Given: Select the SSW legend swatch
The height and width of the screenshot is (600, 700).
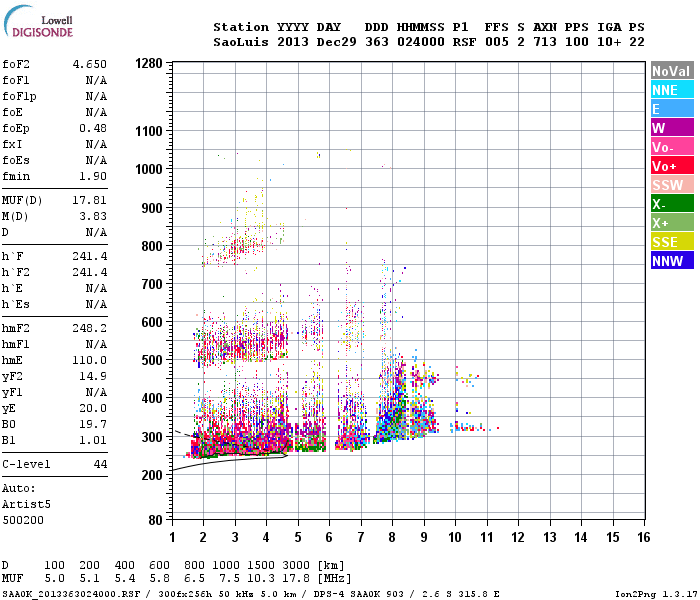Looking at the screenshot, I should (672, 185).
